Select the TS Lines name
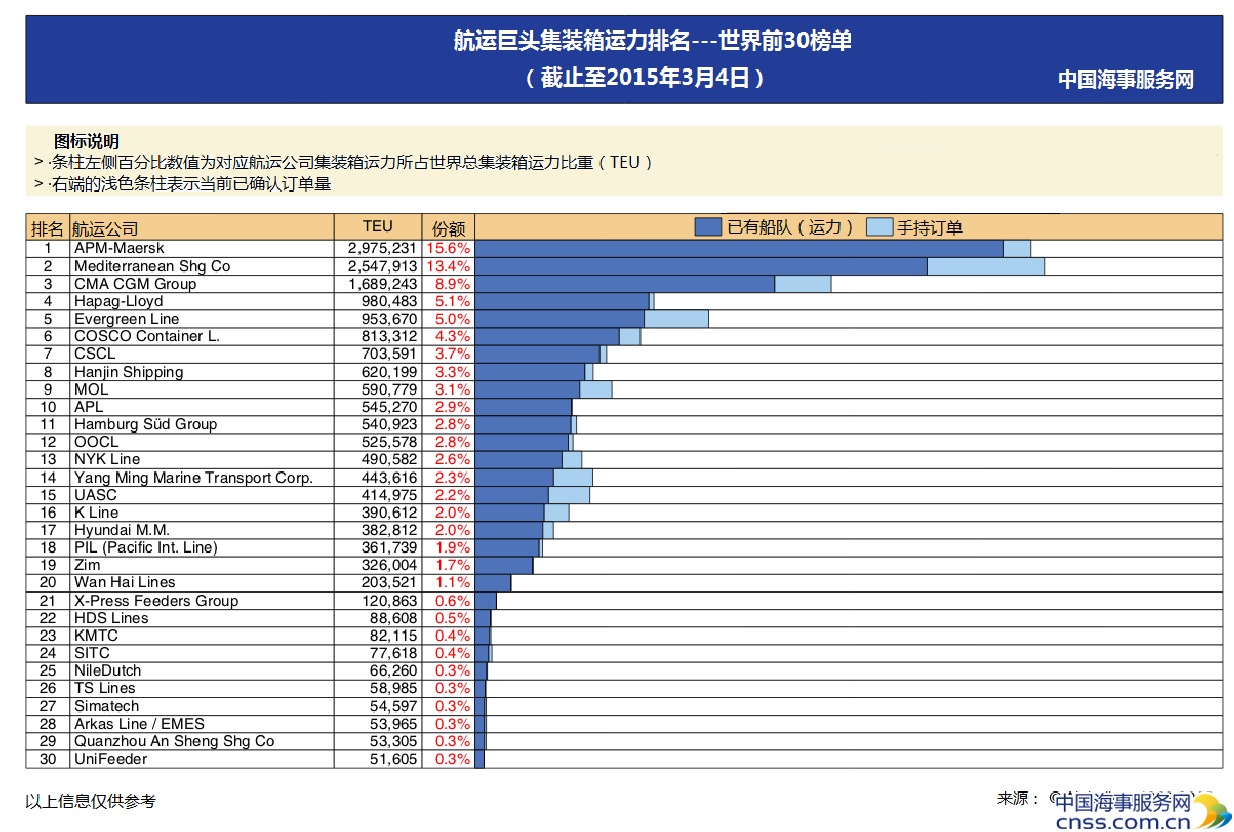The image size is (1234, 832). point(104,688)
